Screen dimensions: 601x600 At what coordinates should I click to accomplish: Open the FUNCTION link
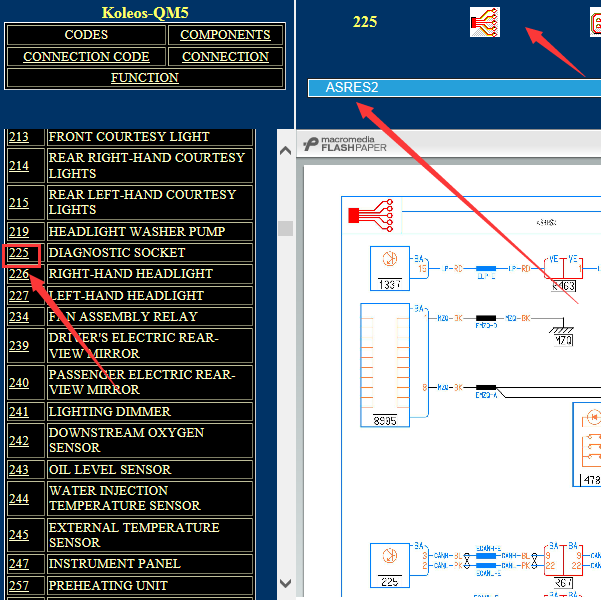pyautogui.click(x=145, y=77)
